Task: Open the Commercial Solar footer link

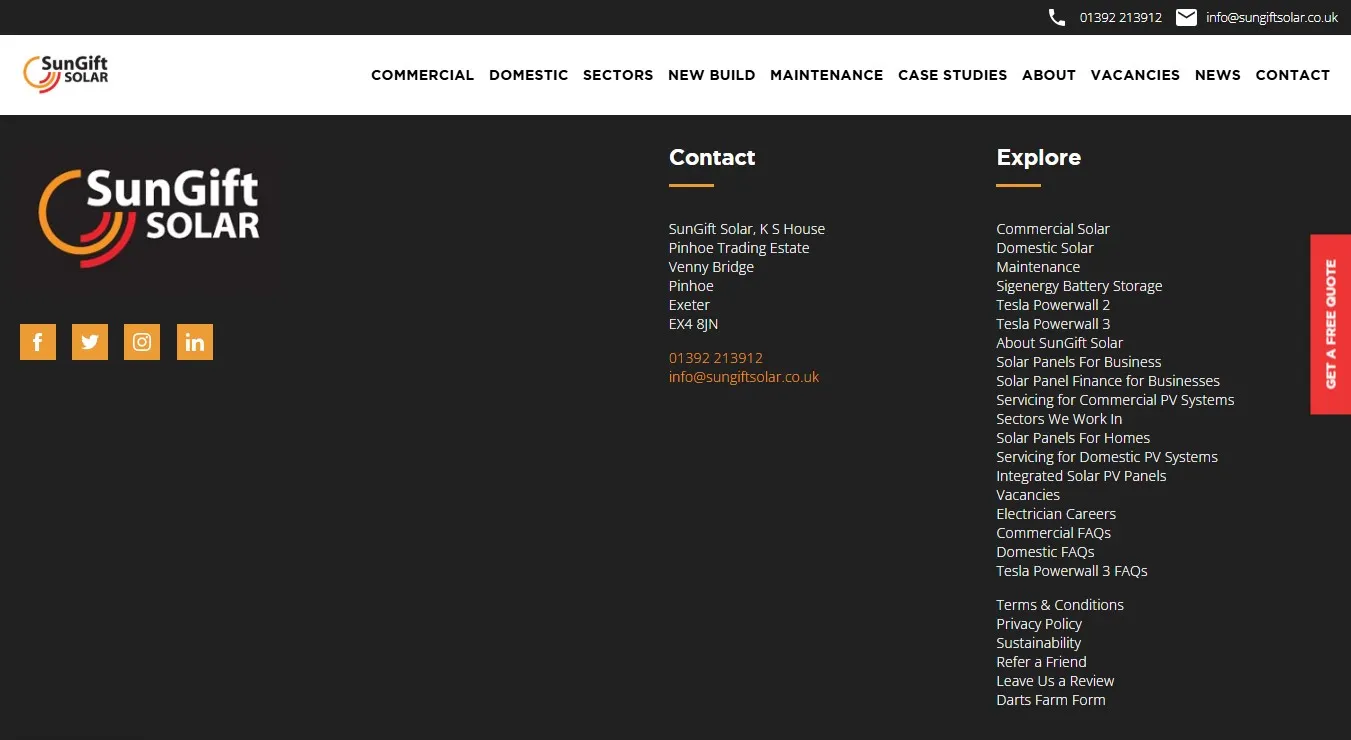Action: point(1053,229)
